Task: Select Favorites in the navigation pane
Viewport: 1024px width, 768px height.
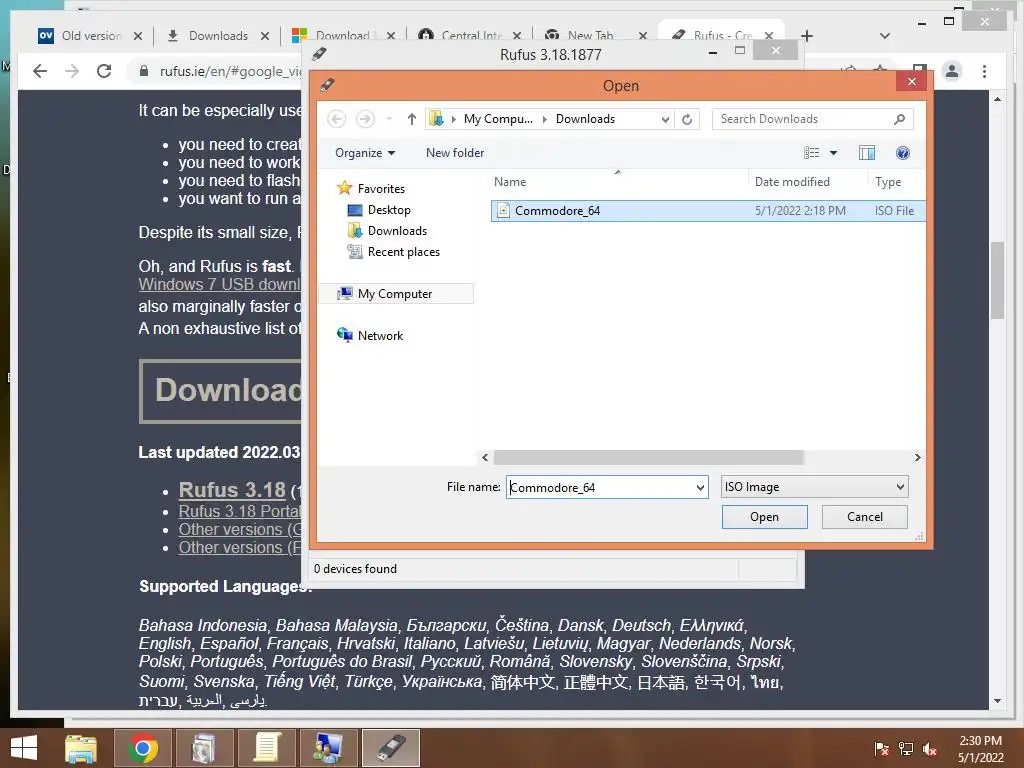Action: click(371, 189)
